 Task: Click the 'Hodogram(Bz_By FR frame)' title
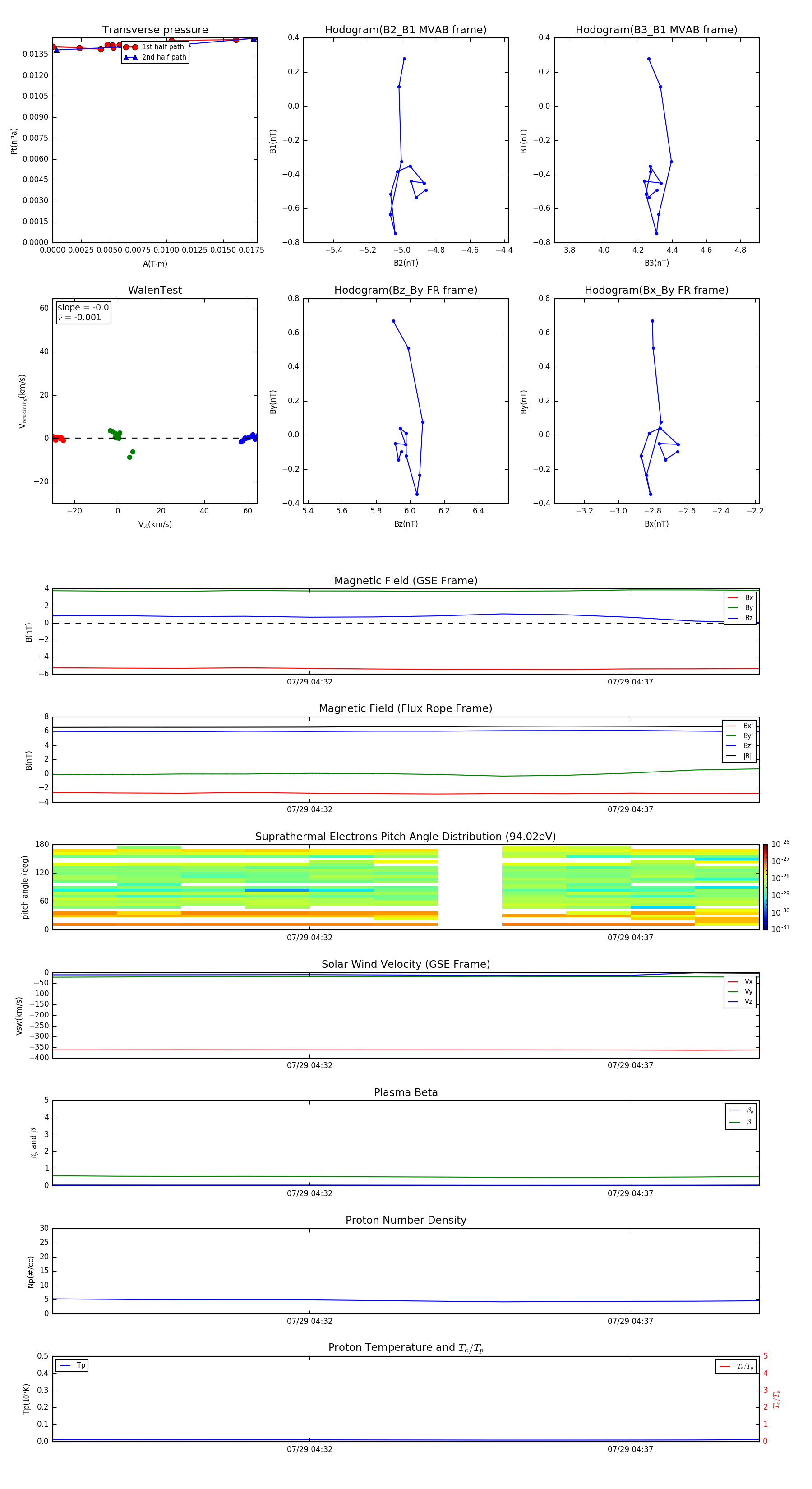[x=406, y=290]
